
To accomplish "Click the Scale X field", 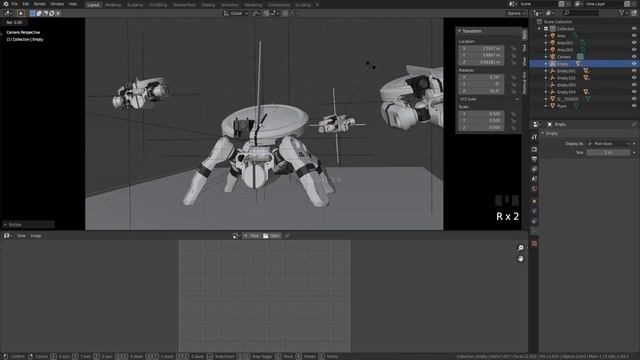I will tap(481, 114).
